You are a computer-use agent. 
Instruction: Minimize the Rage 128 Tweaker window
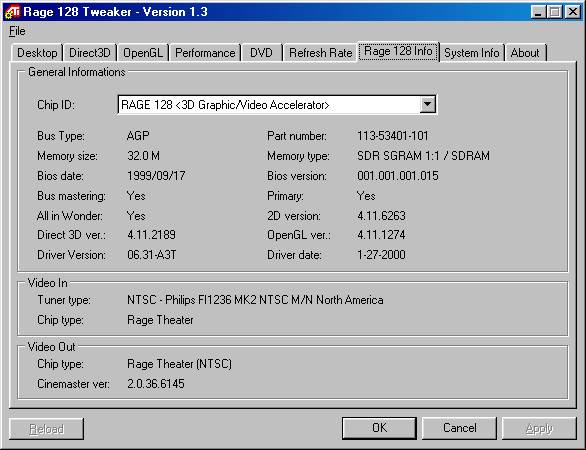click(538, 12)
